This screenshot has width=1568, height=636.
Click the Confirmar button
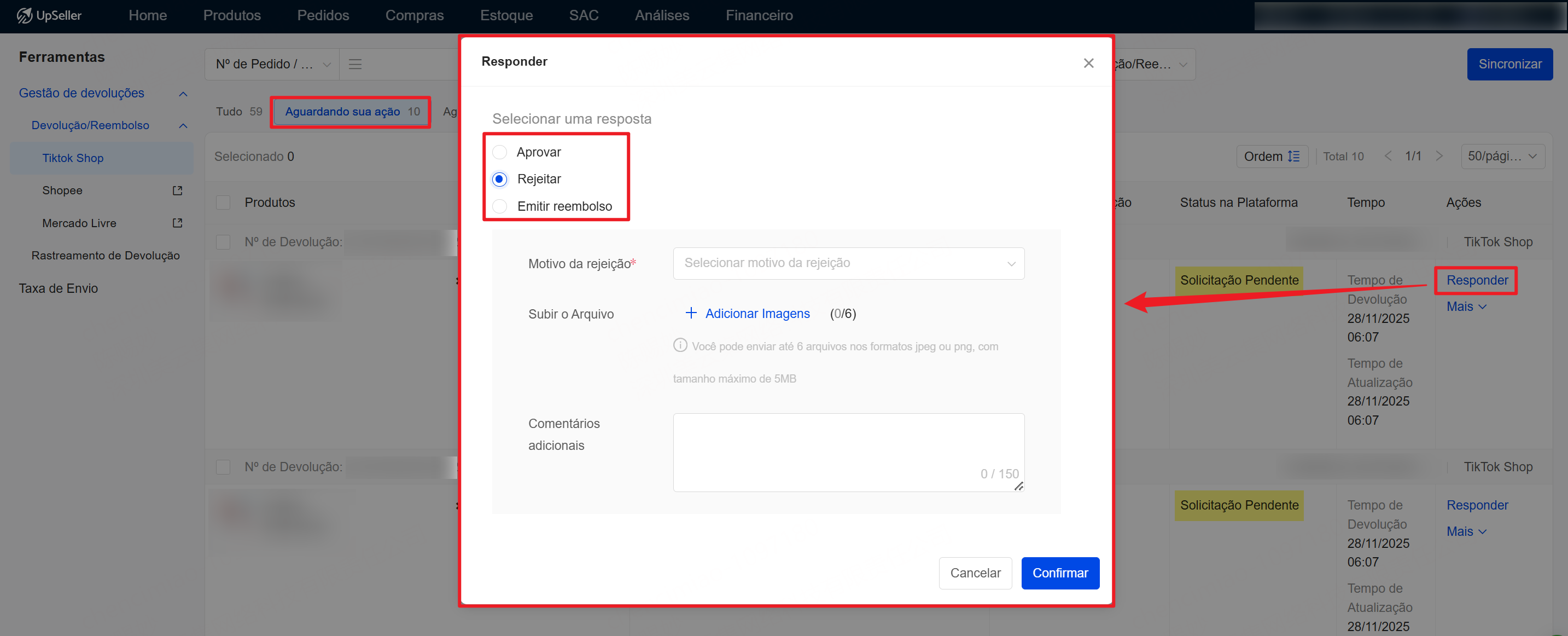(1060, 573)
